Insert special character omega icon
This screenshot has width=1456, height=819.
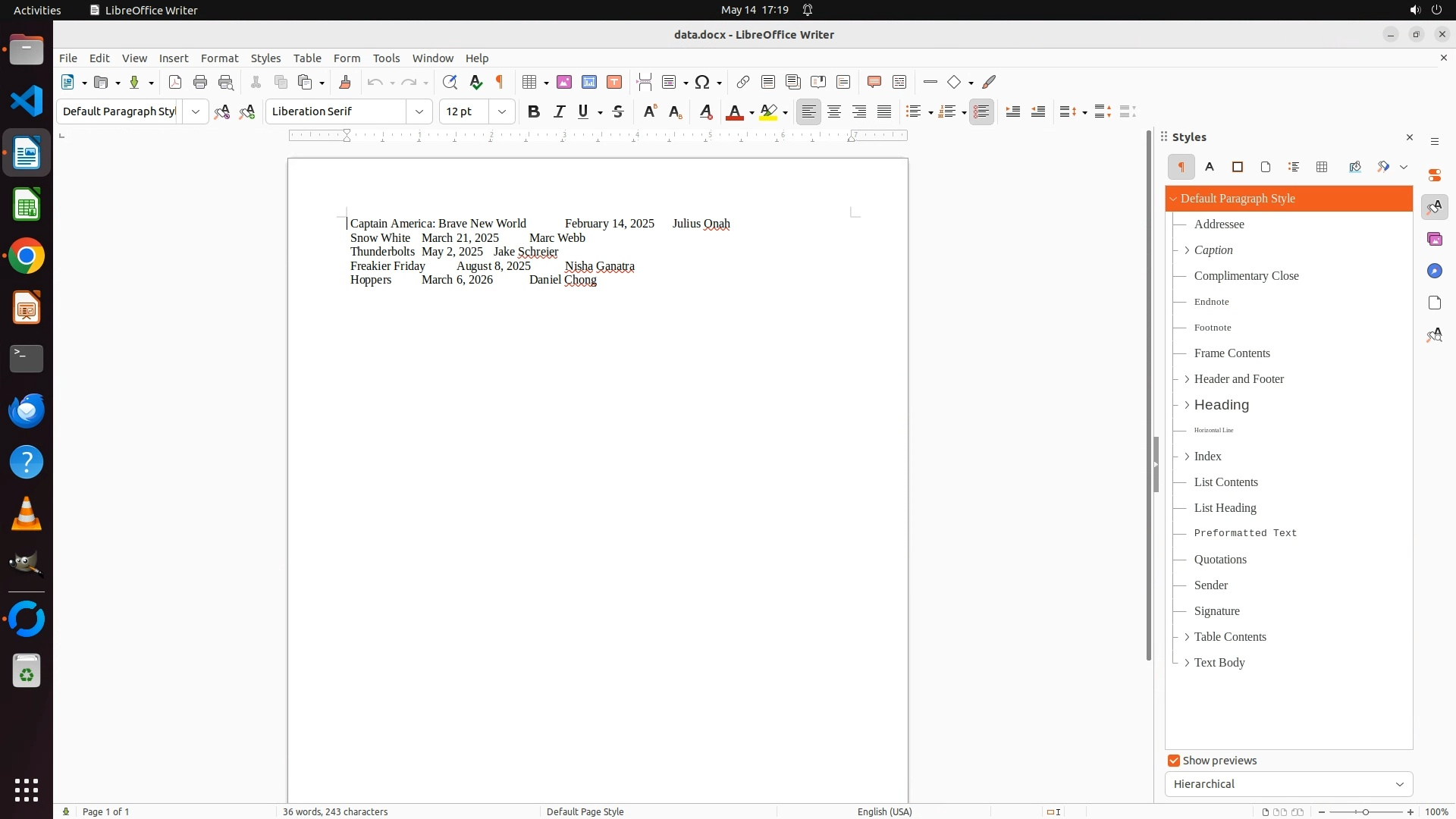click(702, 82)
